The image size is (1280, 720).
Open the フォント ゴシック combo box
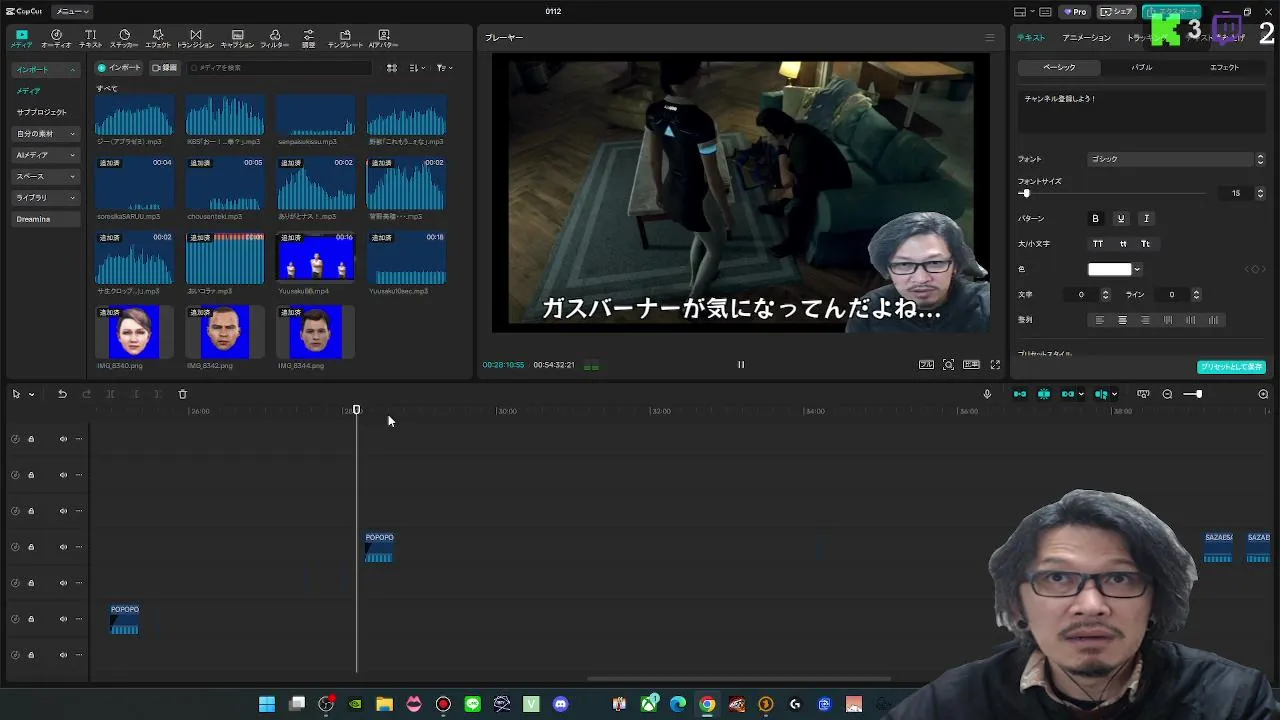(x=1177, y=159)
